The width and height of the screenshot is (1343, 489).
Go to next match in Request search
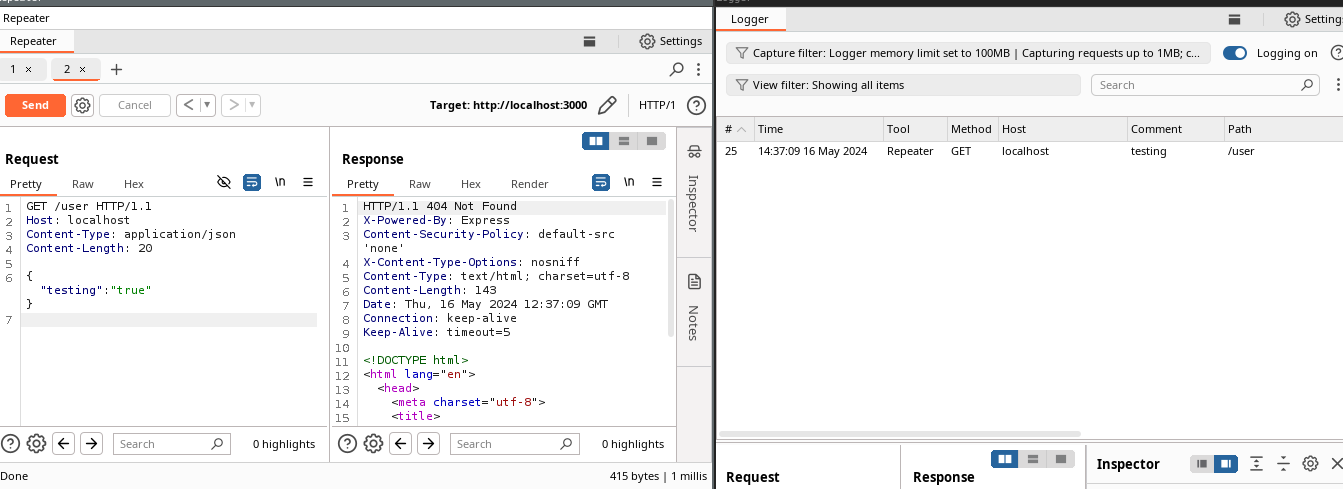tap(91, 444)
